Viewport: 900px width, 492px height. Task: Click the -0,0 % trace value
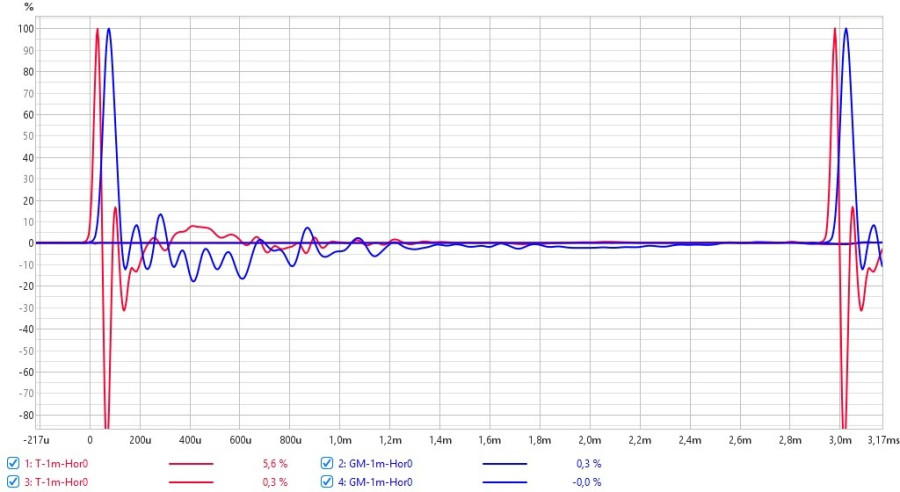coord(587,482)
